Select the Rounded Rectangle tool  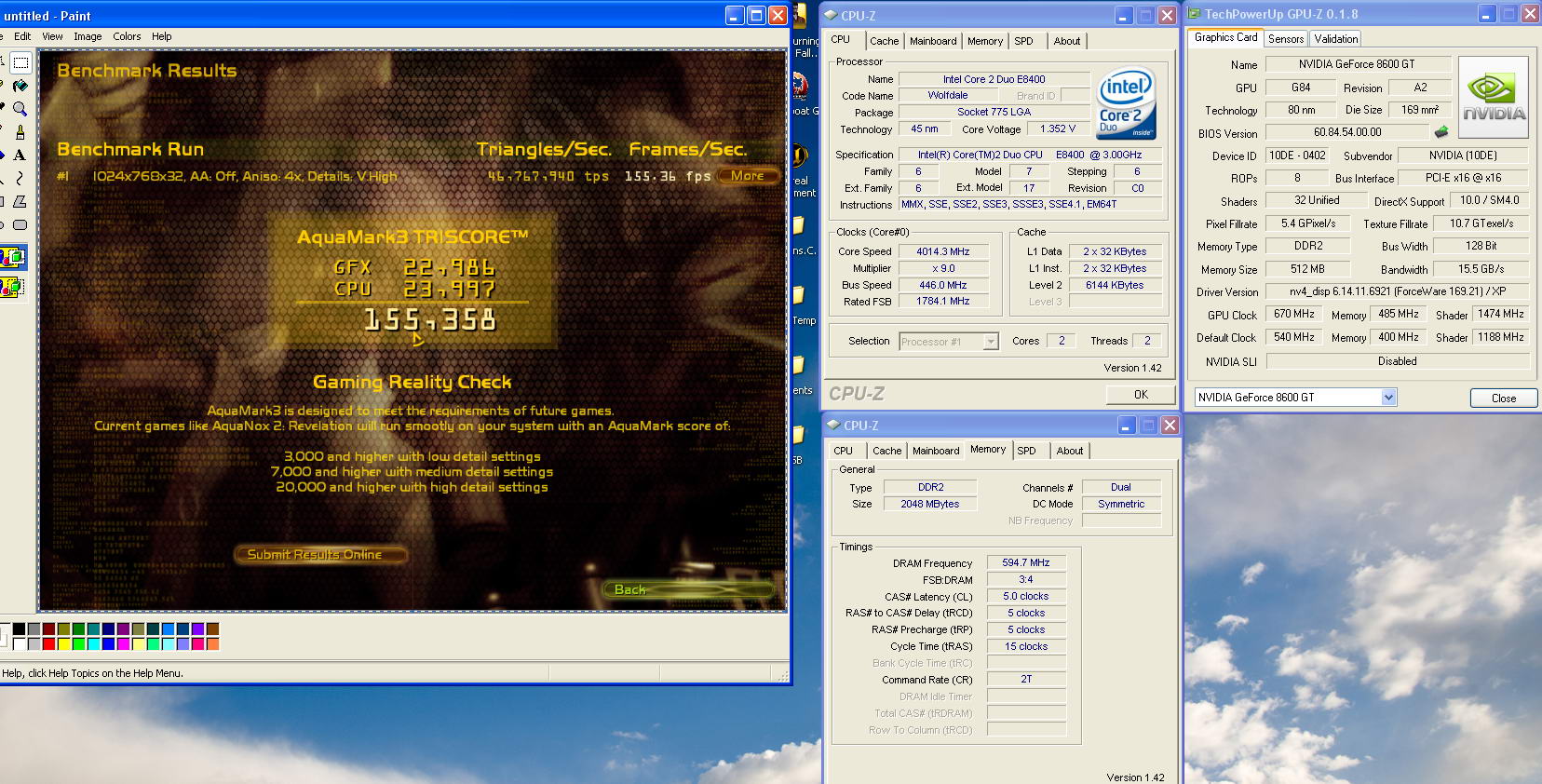coord(20,224)
